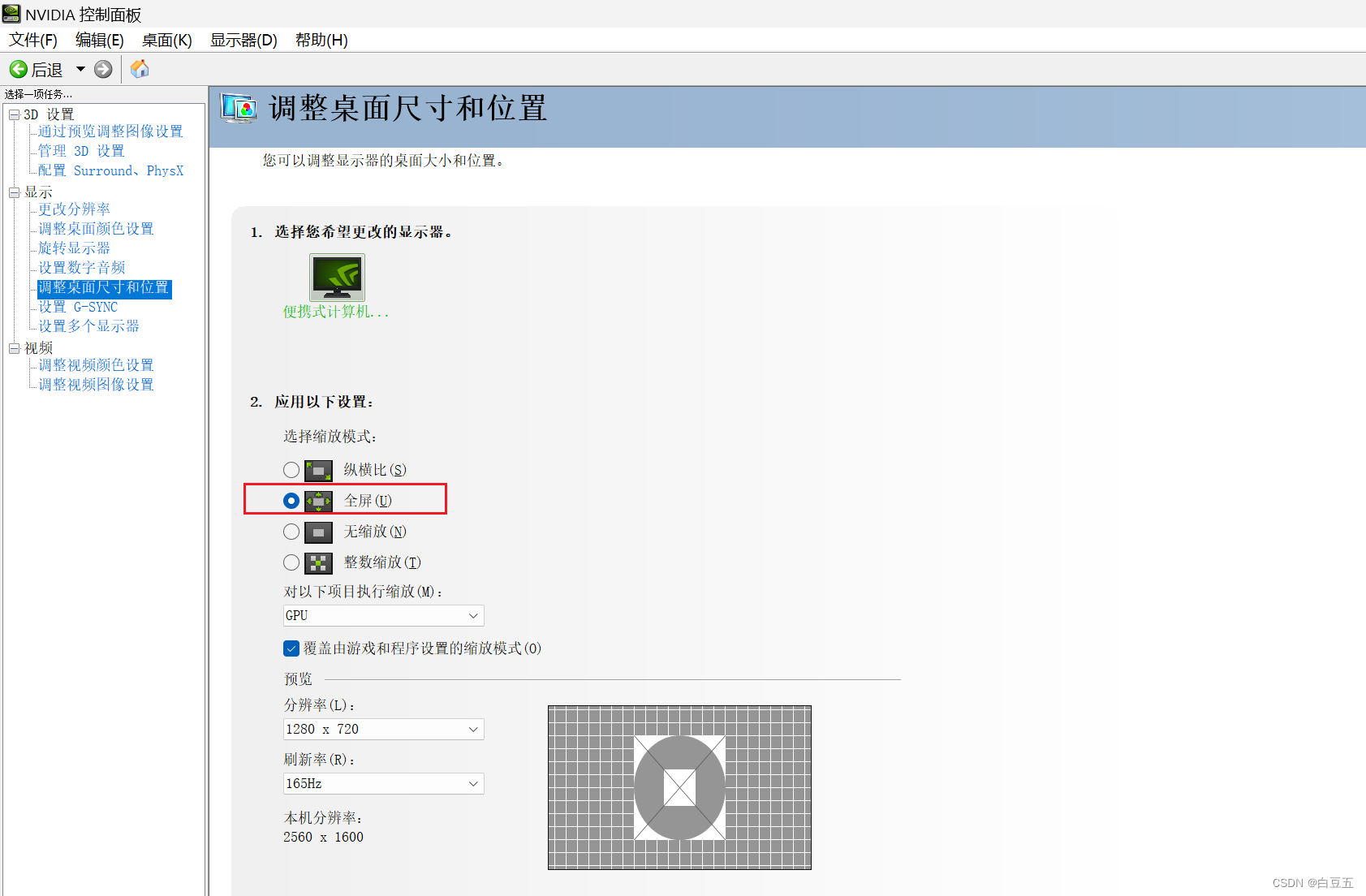Open the back history dropdown arrow

click(80, 70)
